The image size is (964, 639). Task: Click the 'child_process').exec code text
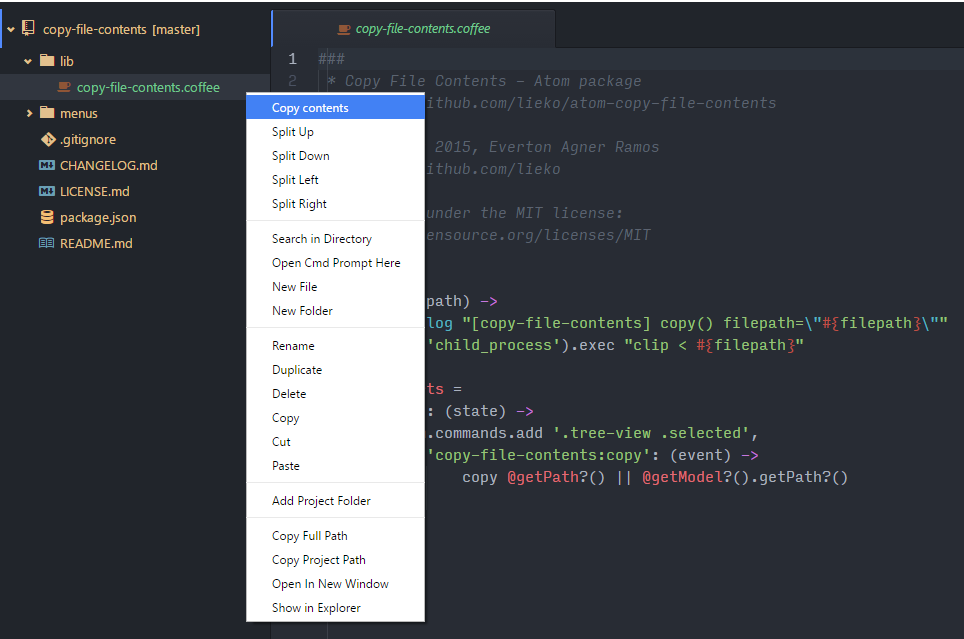(520, 345)
